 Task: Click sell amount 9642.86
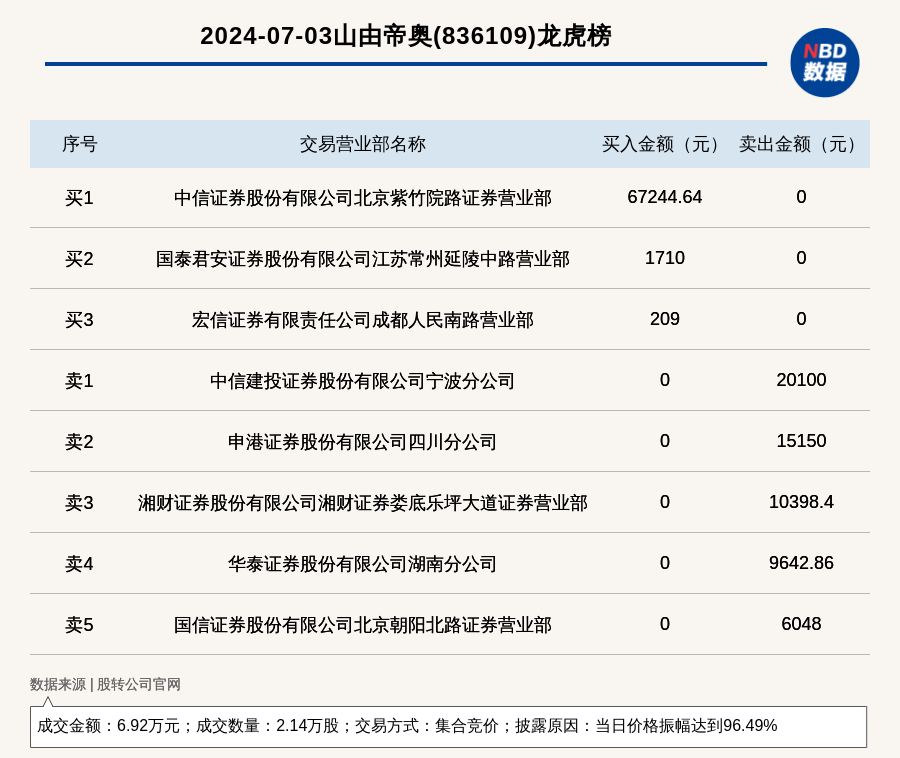pyautogui.click(x=801, y=562)
